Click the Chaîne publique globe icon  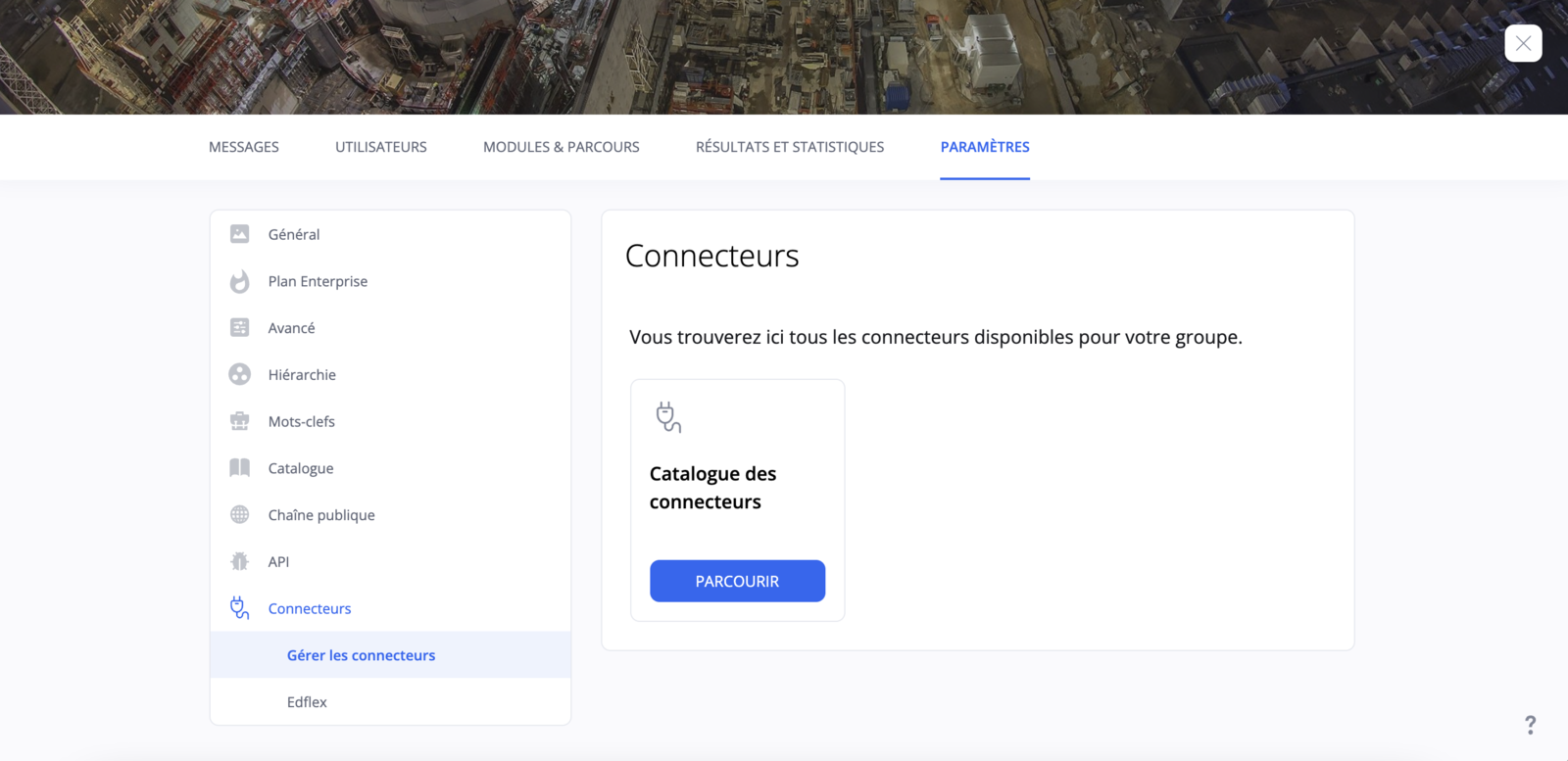[239, 514]
